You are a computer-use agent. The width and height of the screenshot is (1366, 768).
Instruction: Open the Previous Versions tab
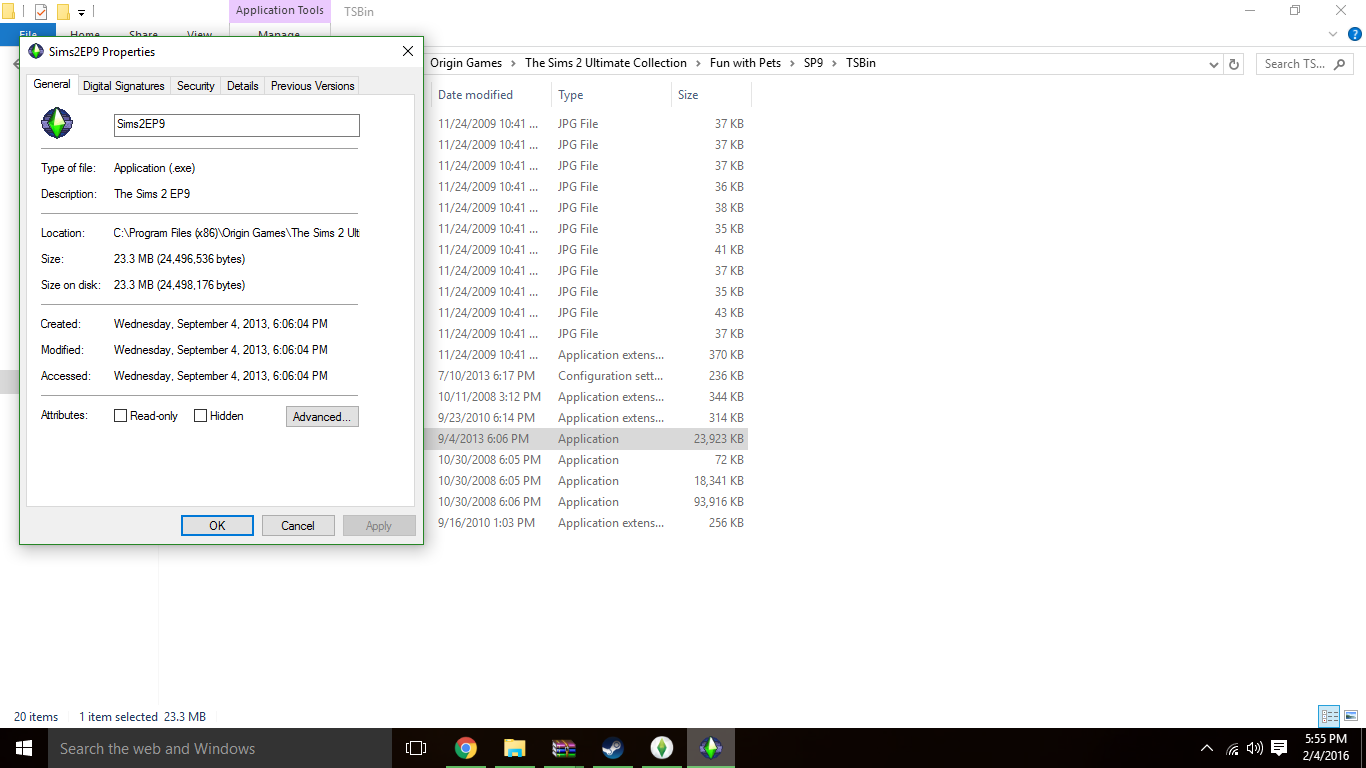312,86
